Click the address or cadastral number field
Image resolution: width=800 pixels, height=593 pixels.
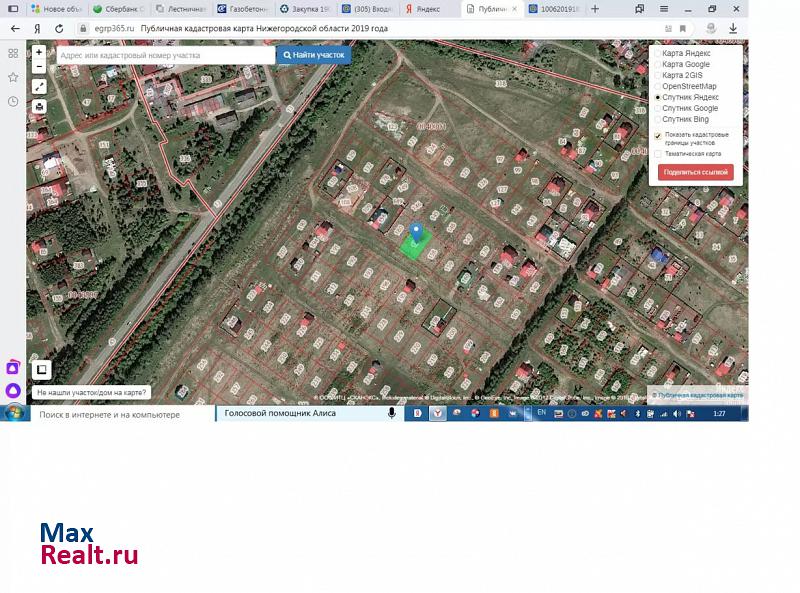tap(165, 56)
